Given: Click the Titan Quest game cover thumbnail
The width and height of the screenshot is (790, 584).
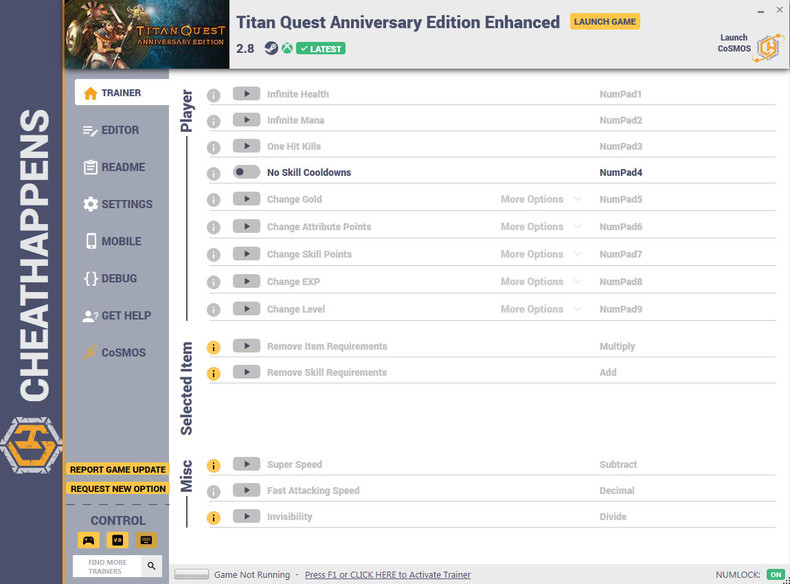Looking at the screenshot, I should [x=147, y=34].
